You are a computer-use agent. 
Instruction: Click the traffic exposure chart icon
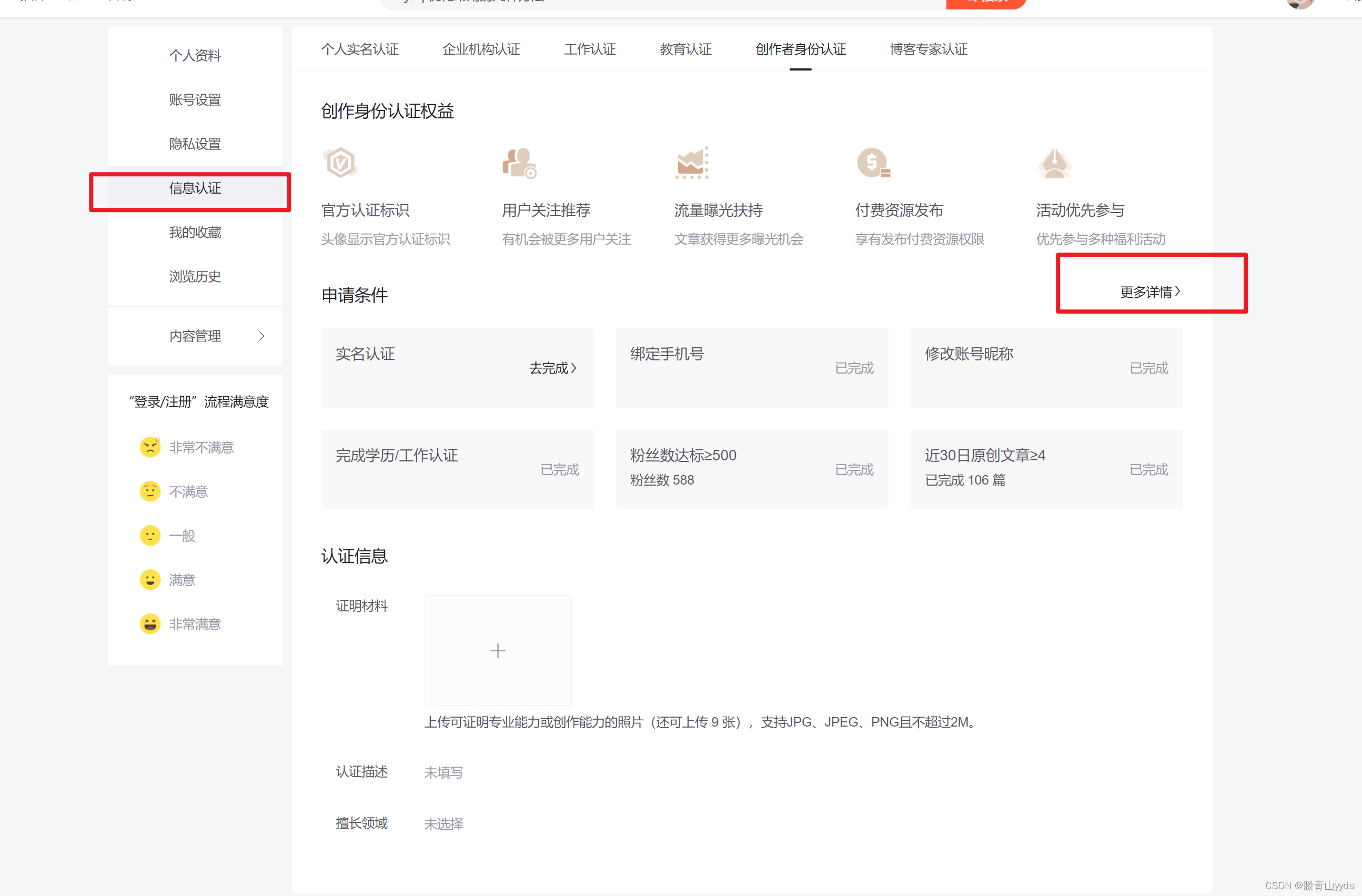692,163
